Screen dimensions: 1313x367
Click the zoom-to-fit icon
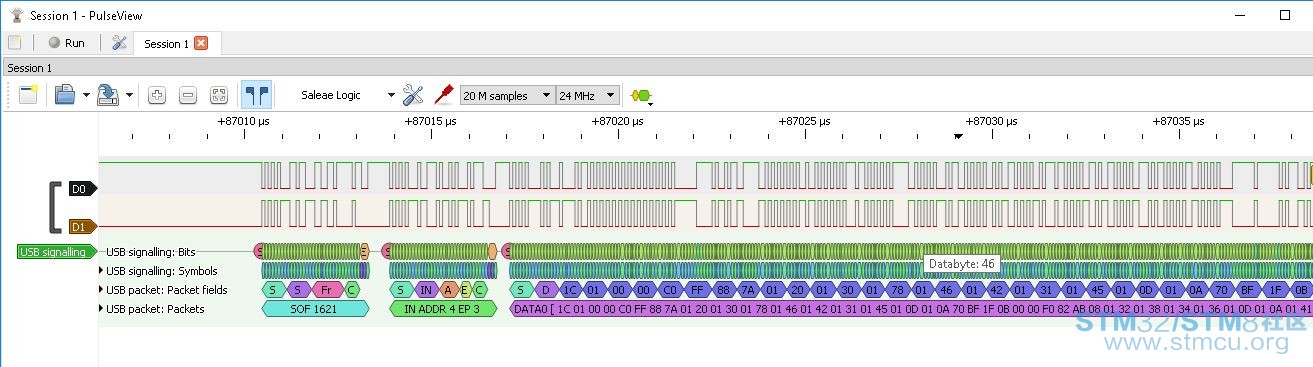[x=219, y=96]
